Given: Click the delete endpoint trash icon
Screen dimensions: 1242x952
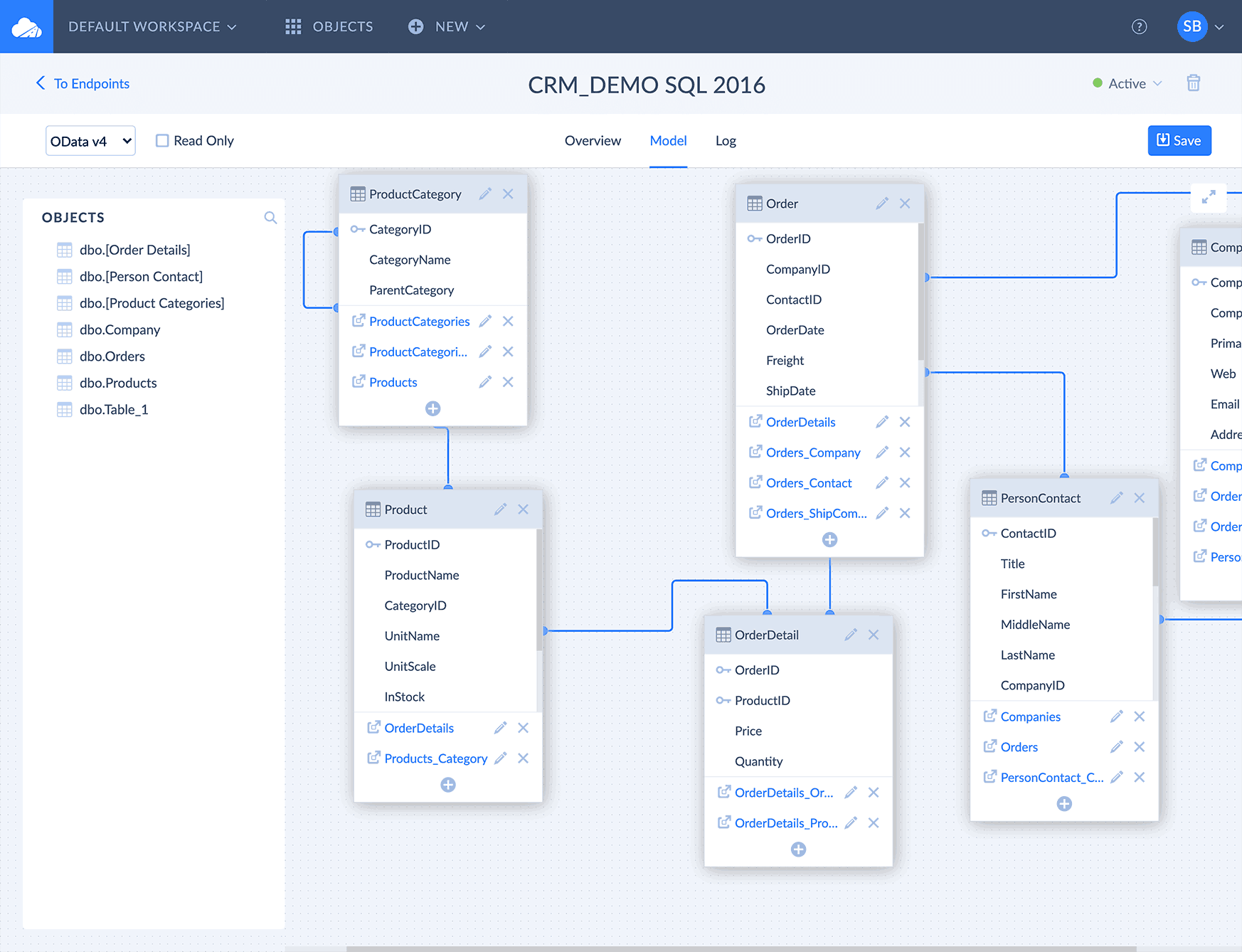Looking at the screenshot, I should 1193,83.
